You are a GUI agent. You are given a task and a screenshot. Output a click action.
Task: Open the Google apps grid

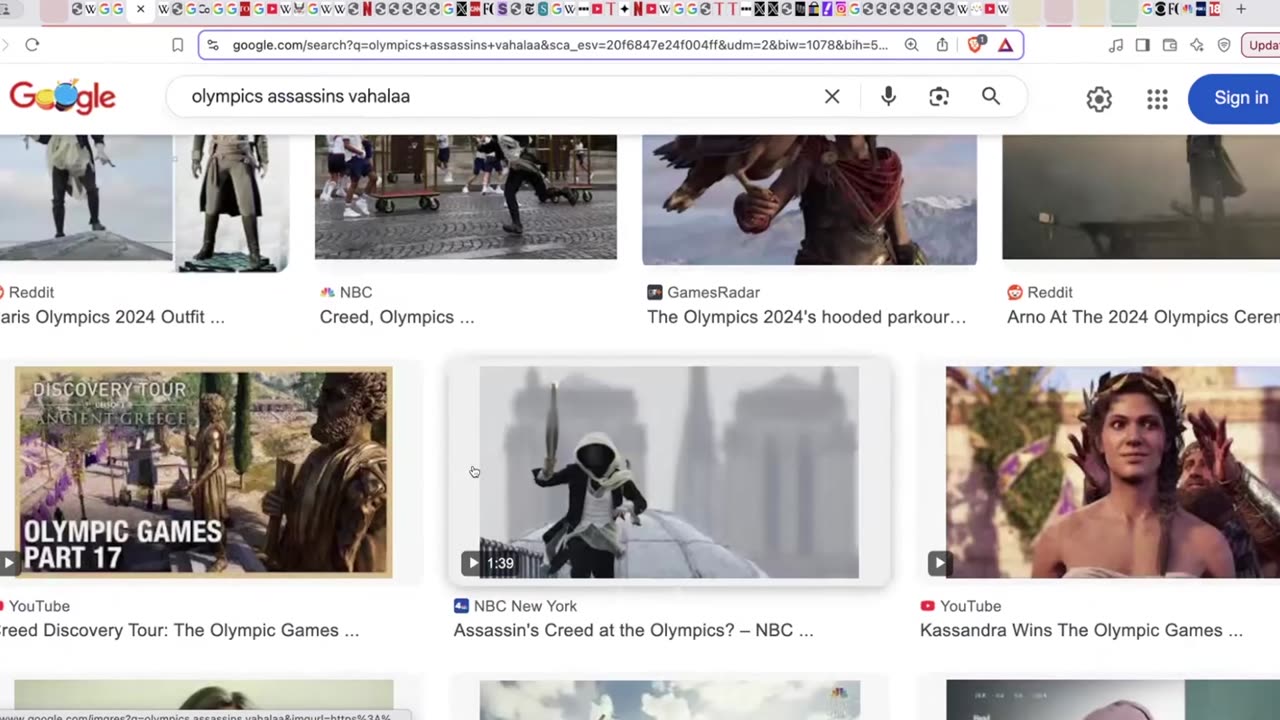point(1157,98)
